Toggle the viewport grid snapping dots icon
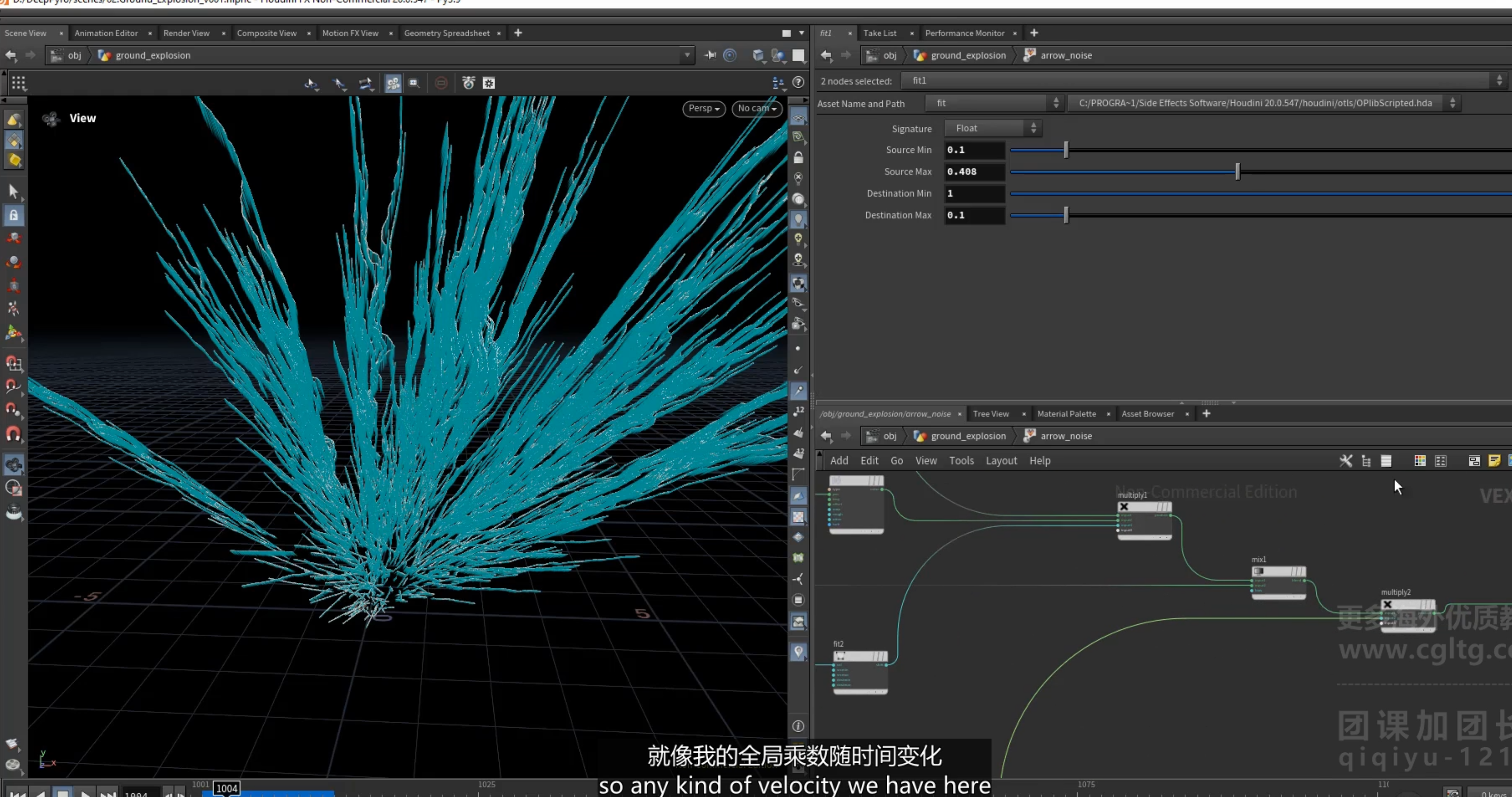Image resolution: width=1512 pixels, height=797 pixels. 19,83
